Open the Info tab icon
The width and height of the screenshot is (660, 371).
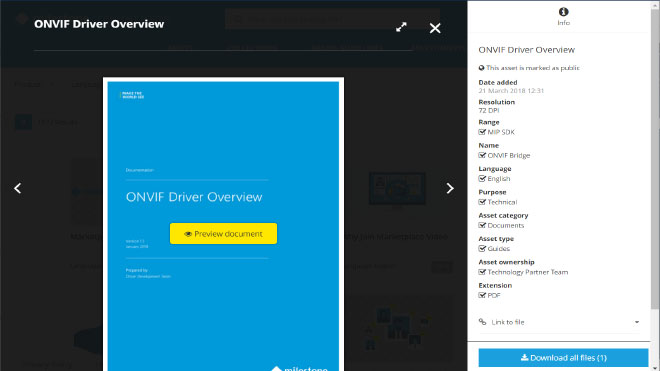[x=563, y=12]
